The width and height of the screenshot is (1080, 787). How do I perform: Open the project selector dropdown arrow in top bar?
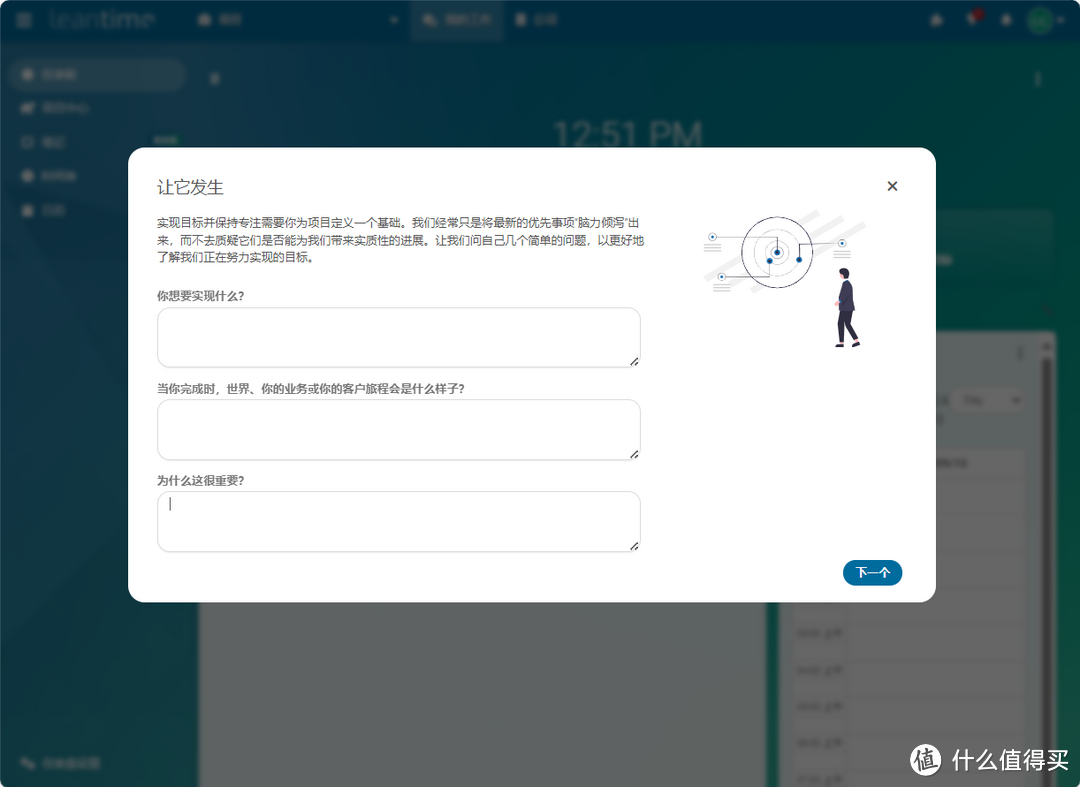pyautogui.click(x=394, y=19)
